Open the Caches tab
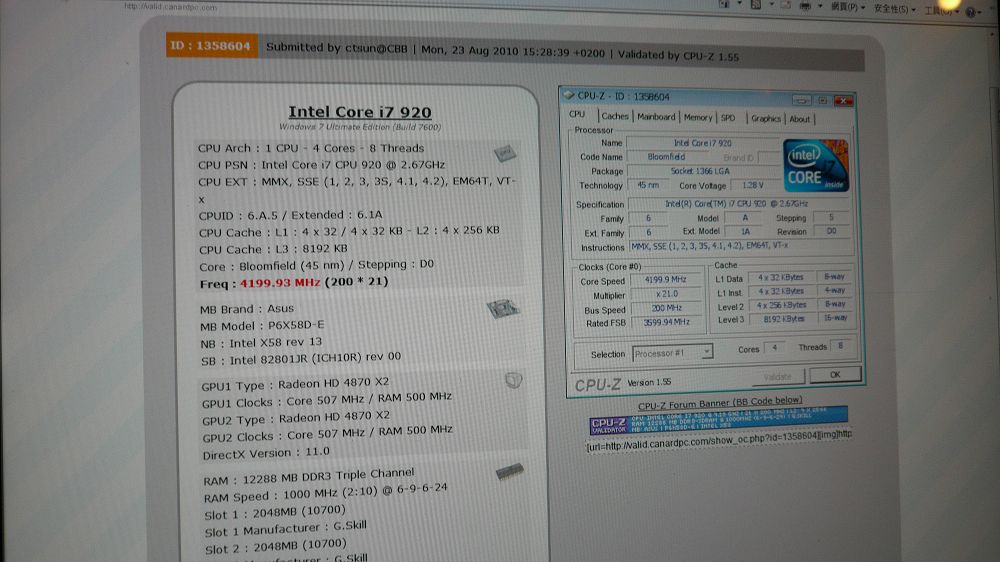The image size is (1000, 562). point(615,116)
